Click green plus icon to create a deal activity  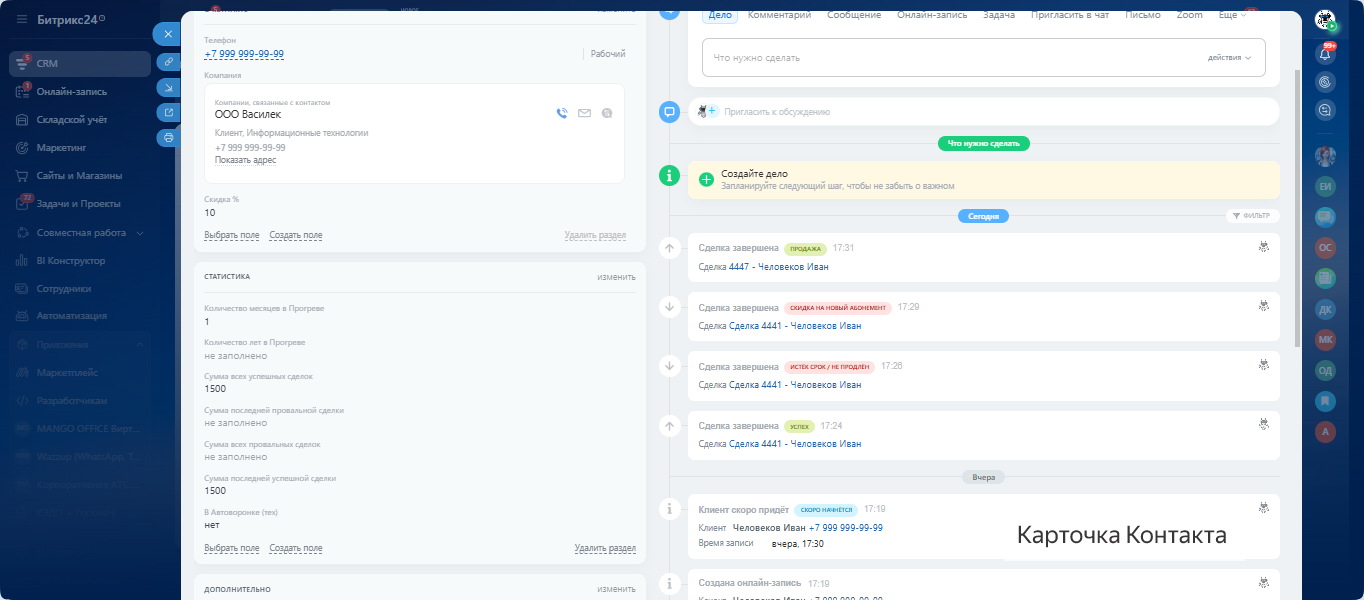click(706, 179)
